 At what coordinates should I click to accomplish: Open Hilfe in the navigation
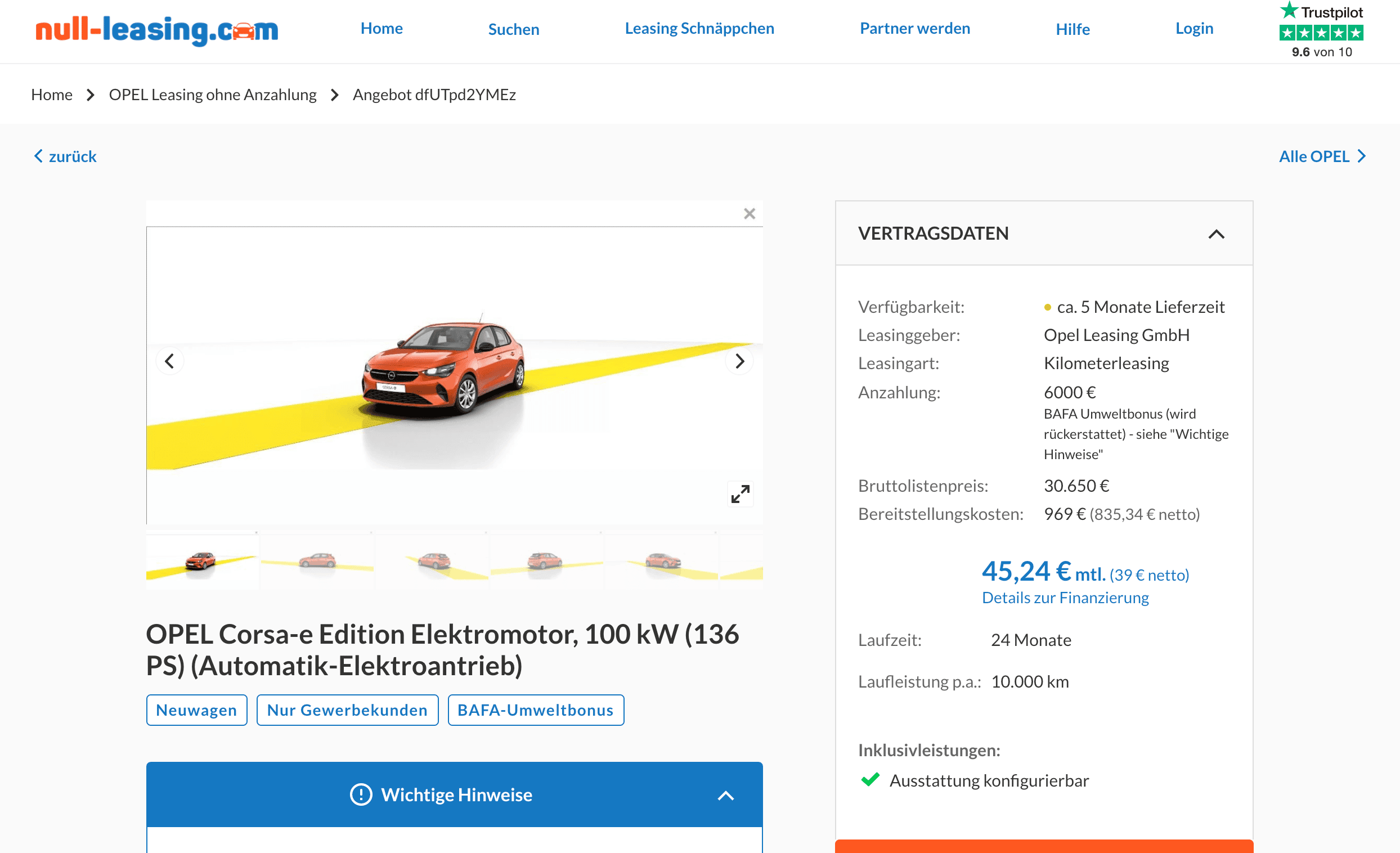(x=1073, y=29)
